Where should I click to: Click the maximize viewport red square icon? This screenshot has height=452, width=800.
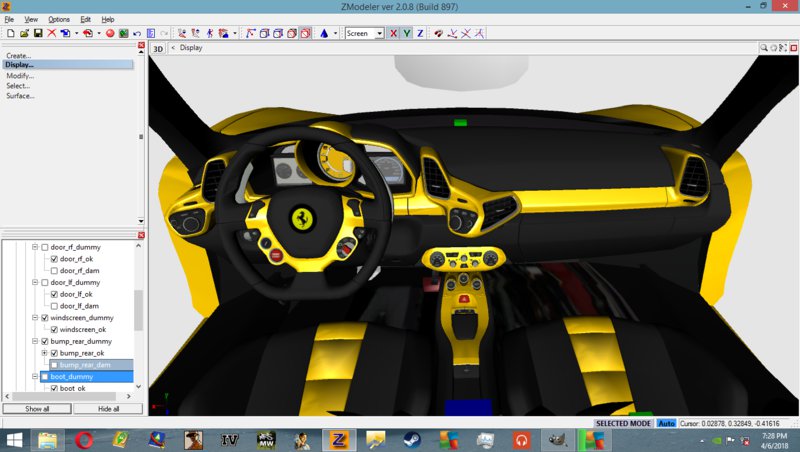[x=793, y=48]
